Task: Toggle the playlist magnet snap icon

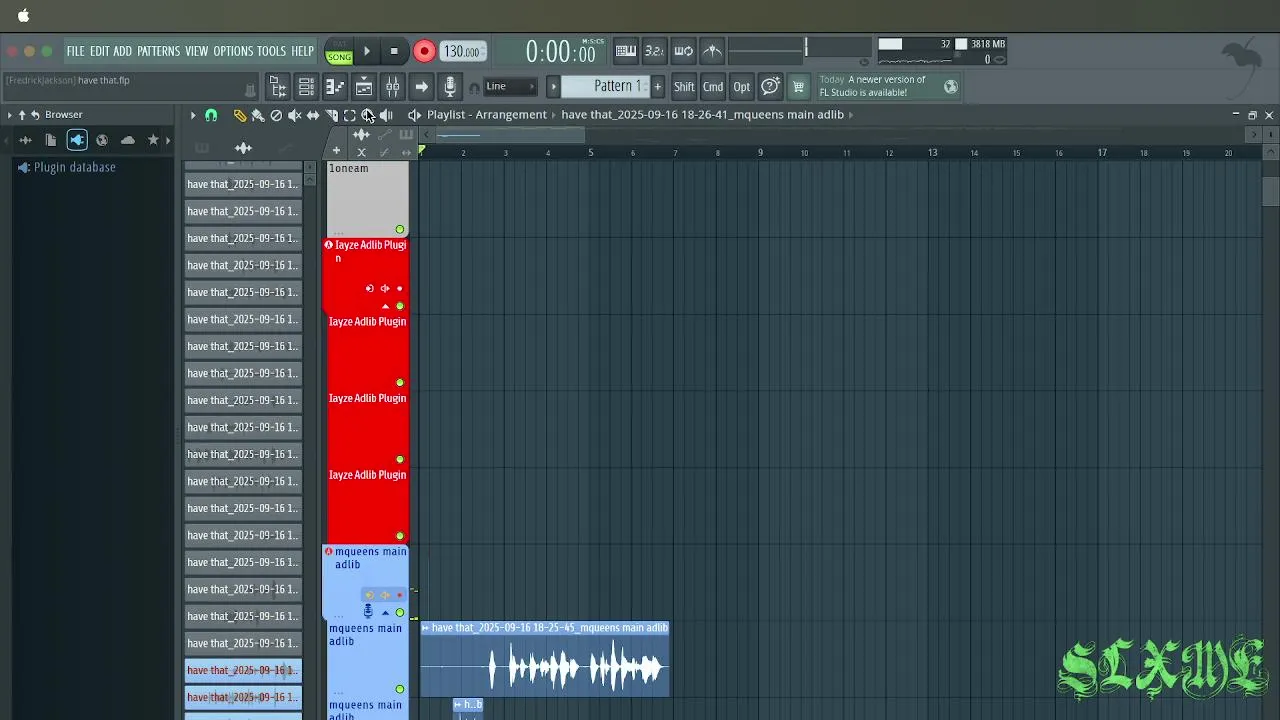Action: pyautogui.click(x=211, y=115)
